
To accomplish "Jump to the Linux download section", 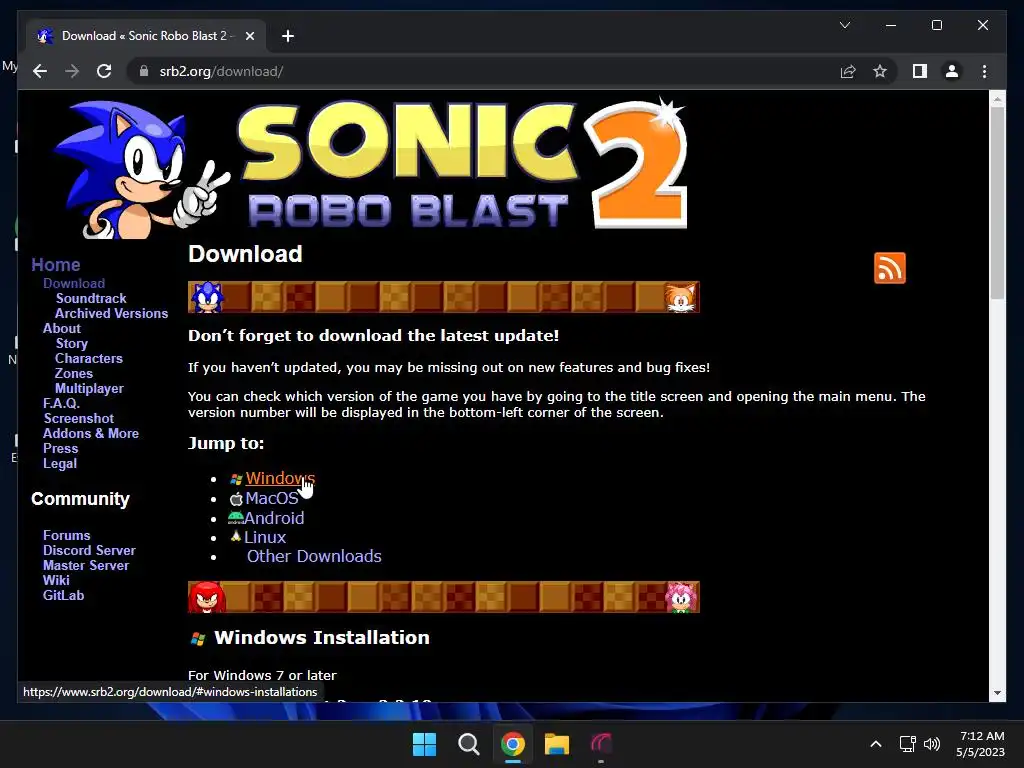I will click(265, 537).
